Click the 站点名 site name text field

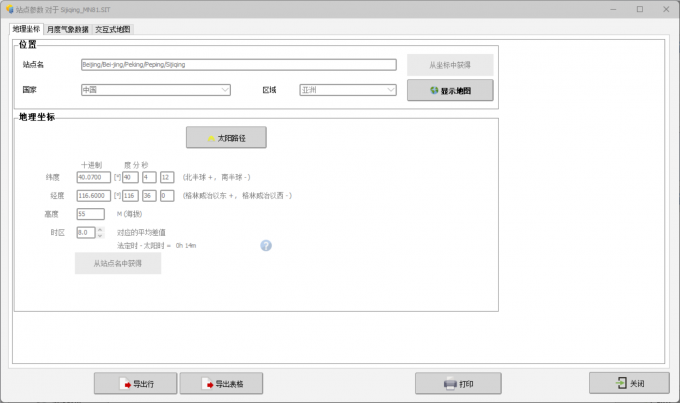click(238, 64)
